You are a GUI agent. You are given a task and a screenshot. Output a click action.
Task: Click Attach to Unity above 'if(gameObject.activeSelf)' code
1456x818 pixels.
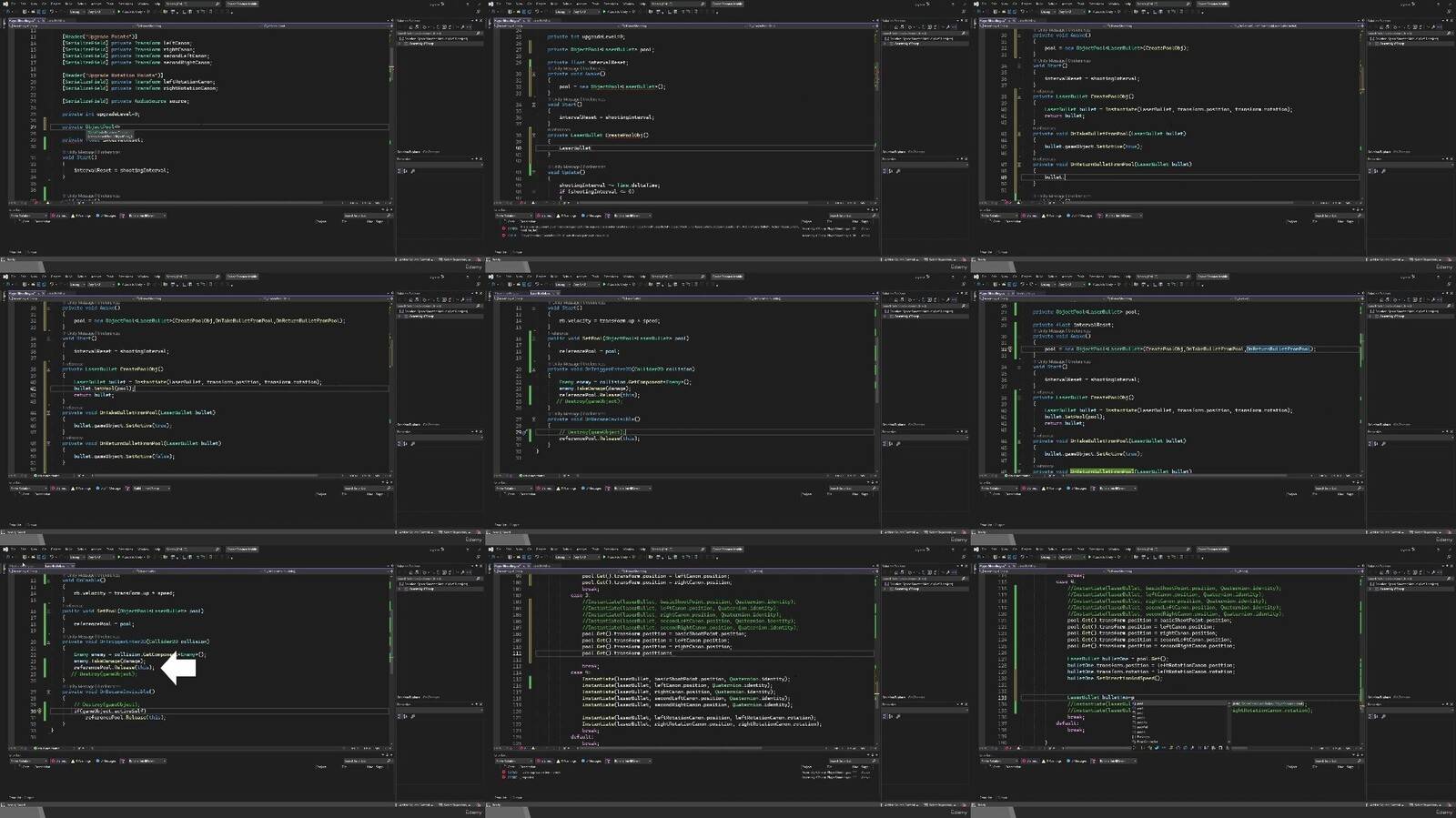coord(132,558)
